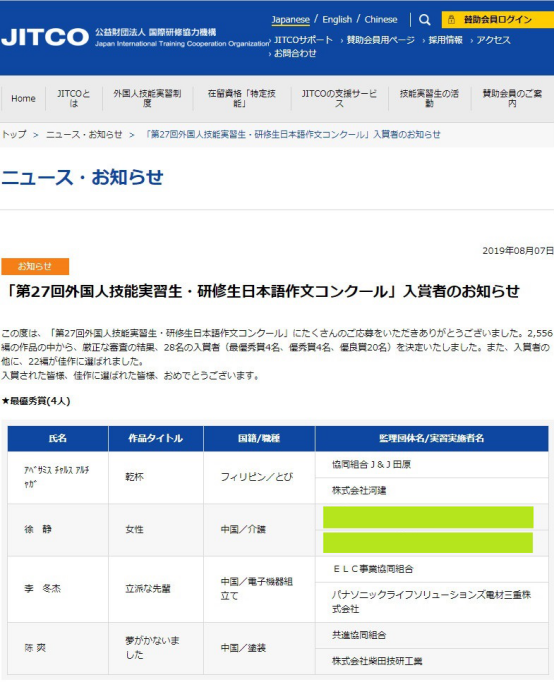The height and width of the screenshot is (683, 554).
Task: Open JITCOとは menu
Action: pos(74,98)
